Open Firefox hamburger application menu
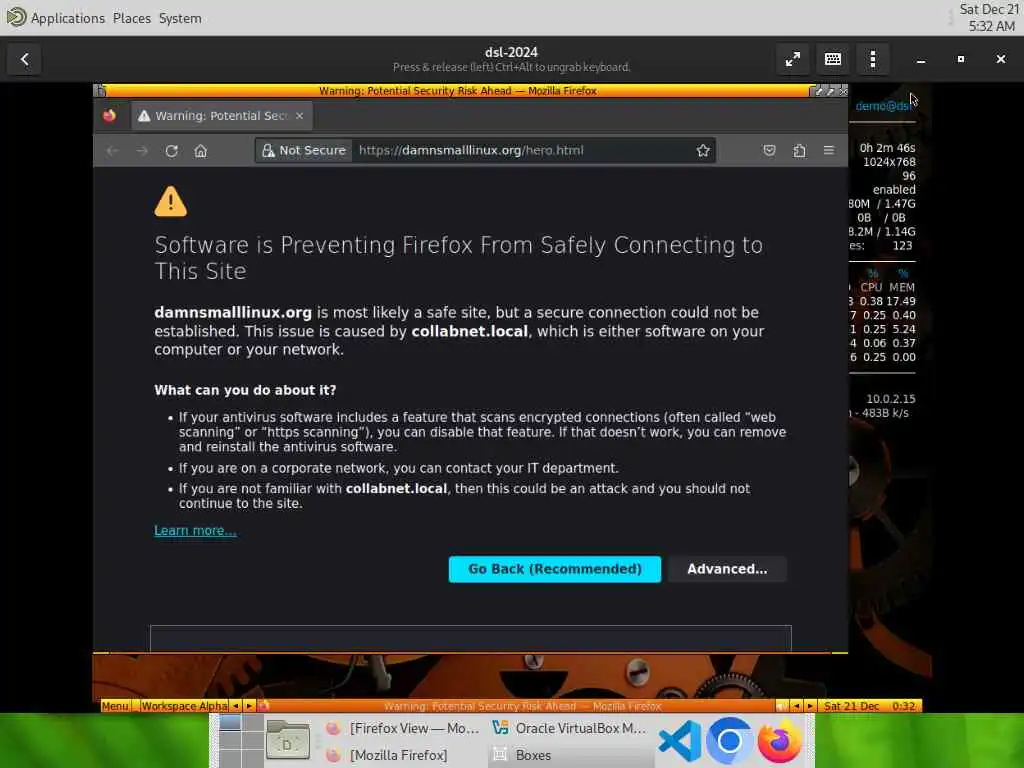 point(829,151)
